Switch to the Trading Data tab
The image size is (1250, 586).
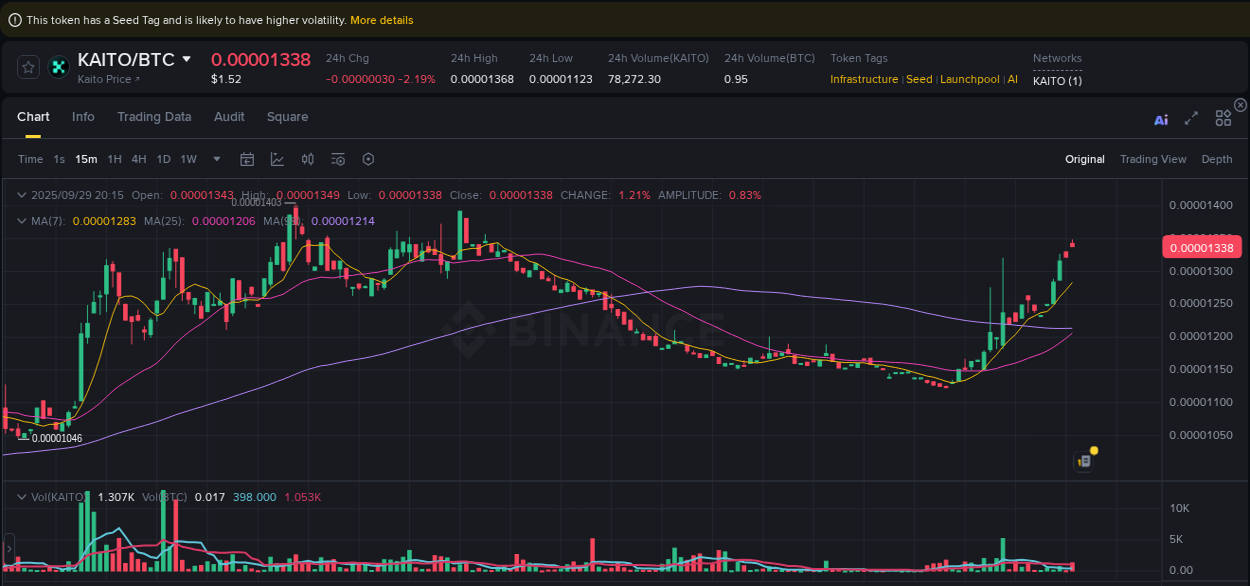click(154, 117)
